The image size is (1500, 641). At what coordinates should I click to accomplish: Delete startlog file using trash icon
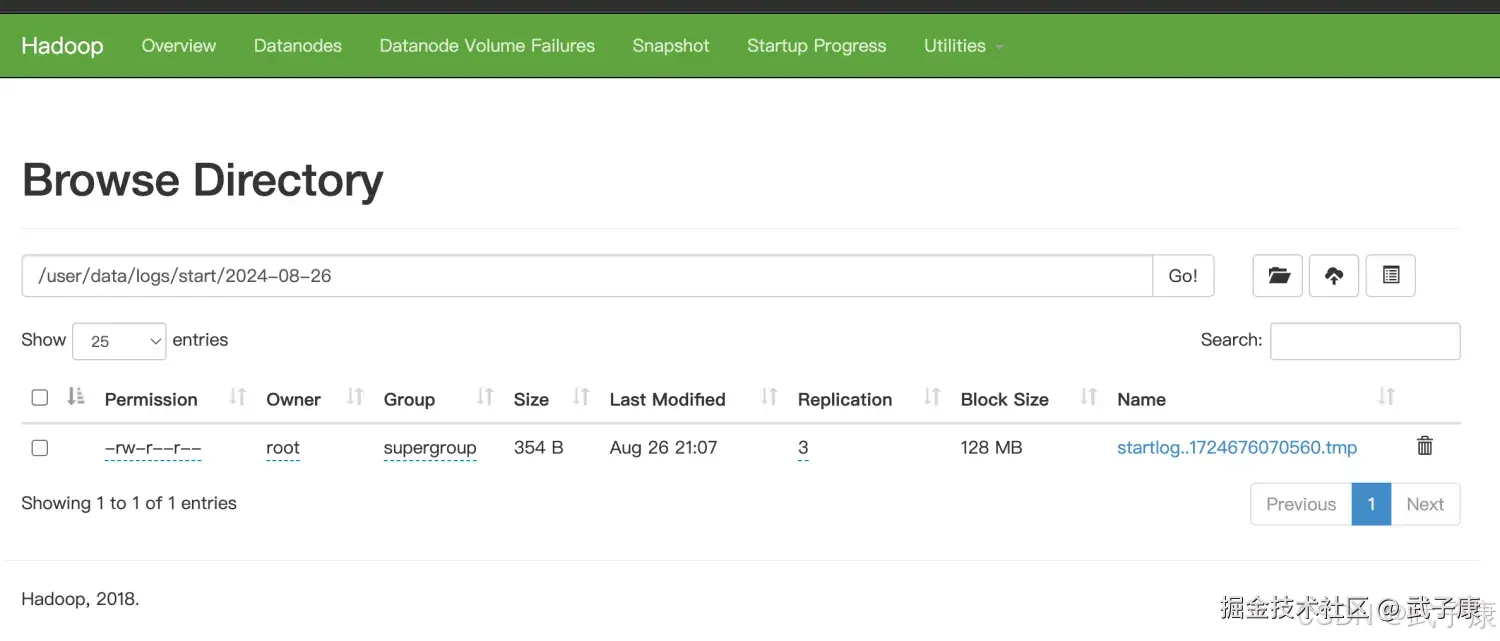(x=1425, y=447)
